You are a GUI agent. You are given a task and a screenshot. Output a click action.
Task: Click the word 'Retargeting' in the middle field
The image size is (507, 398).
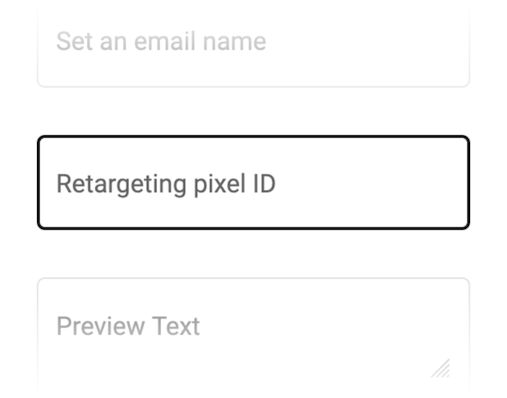coord(121,185)
